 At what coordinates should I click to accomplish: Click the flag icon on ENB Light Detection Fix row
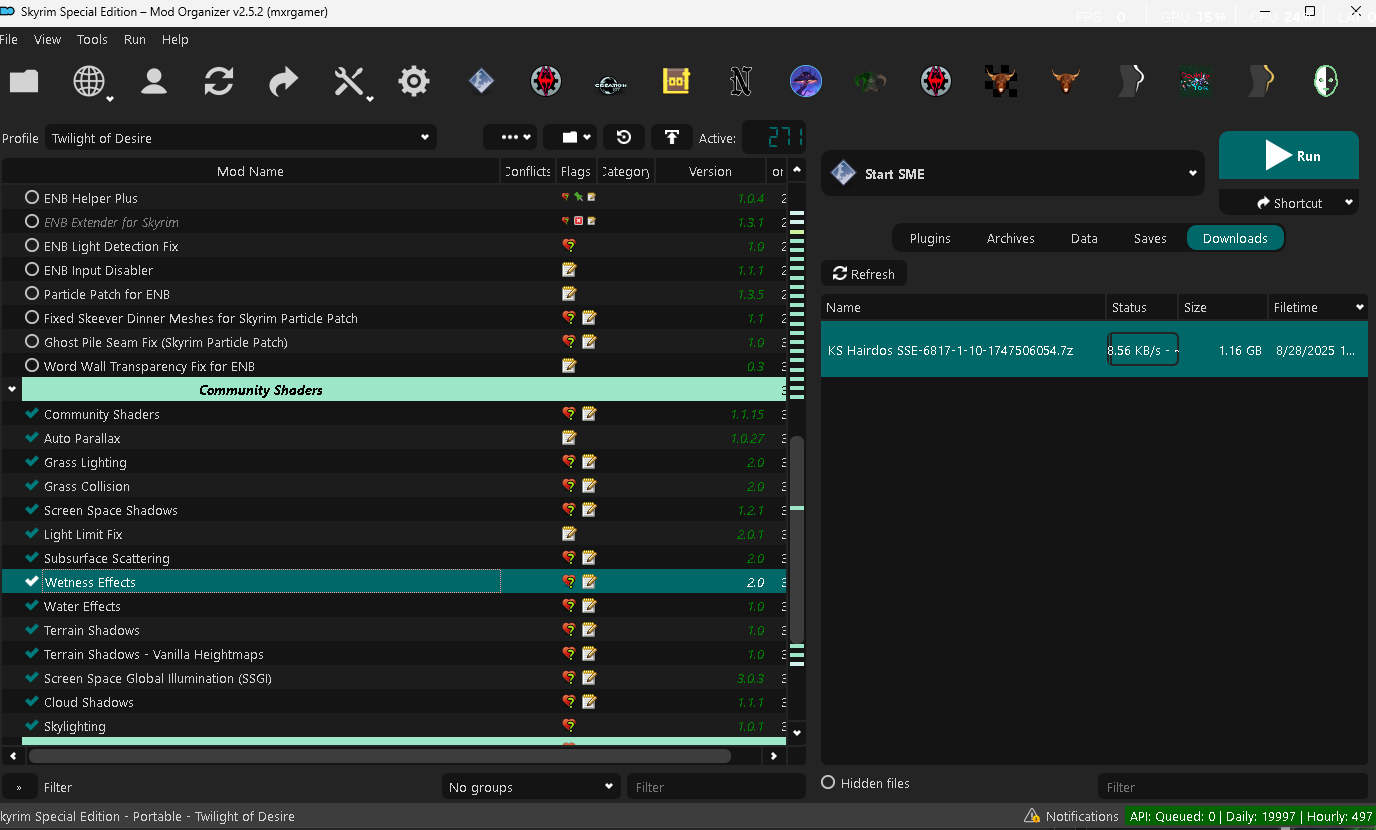click(x=569, y=246)
